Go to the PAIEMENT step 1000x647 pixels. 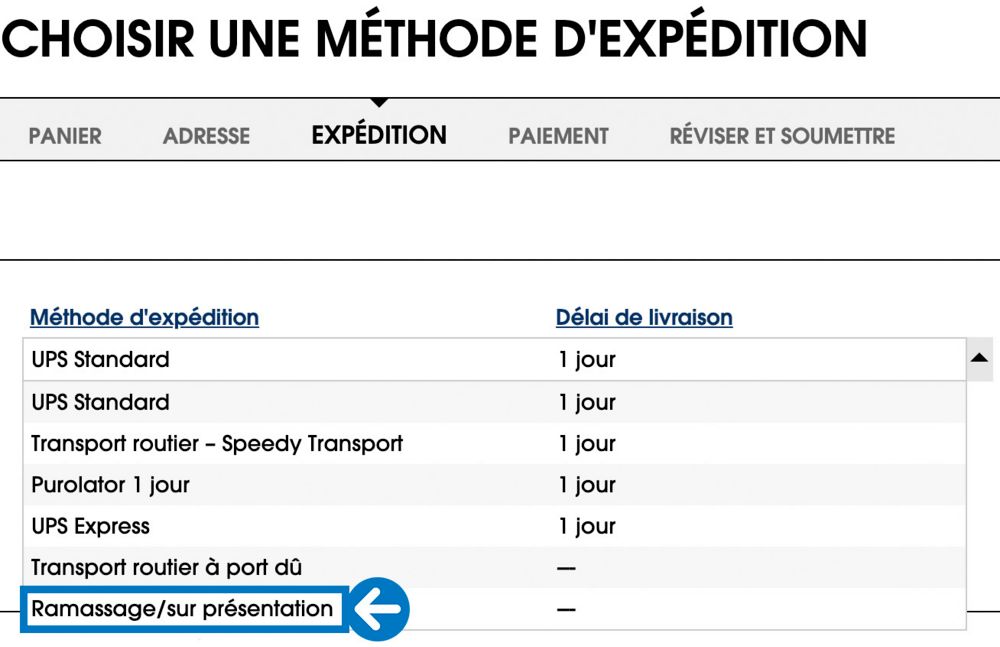[x=560, y=136]
